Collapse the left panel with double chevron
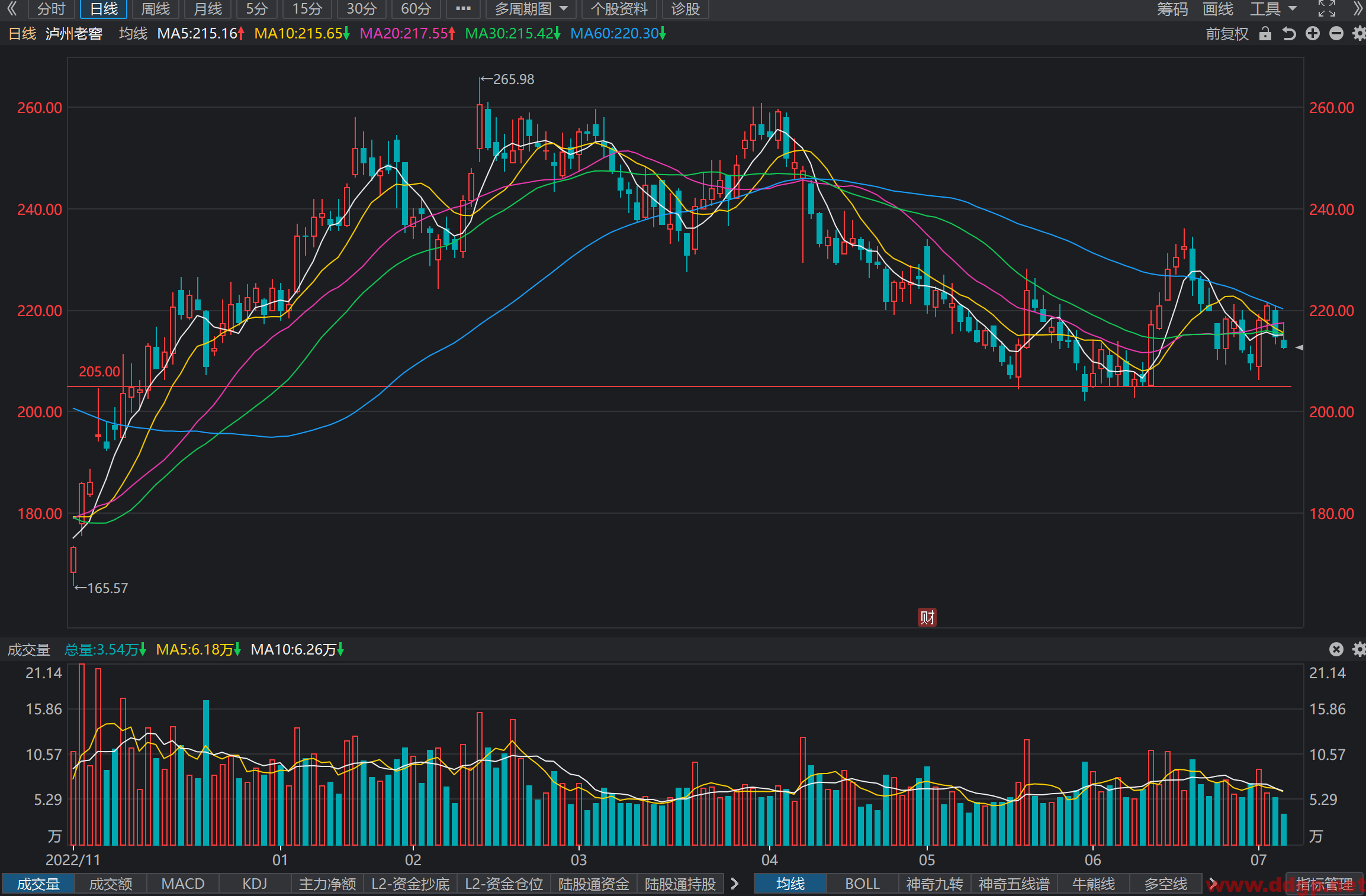 coord(11,8)
